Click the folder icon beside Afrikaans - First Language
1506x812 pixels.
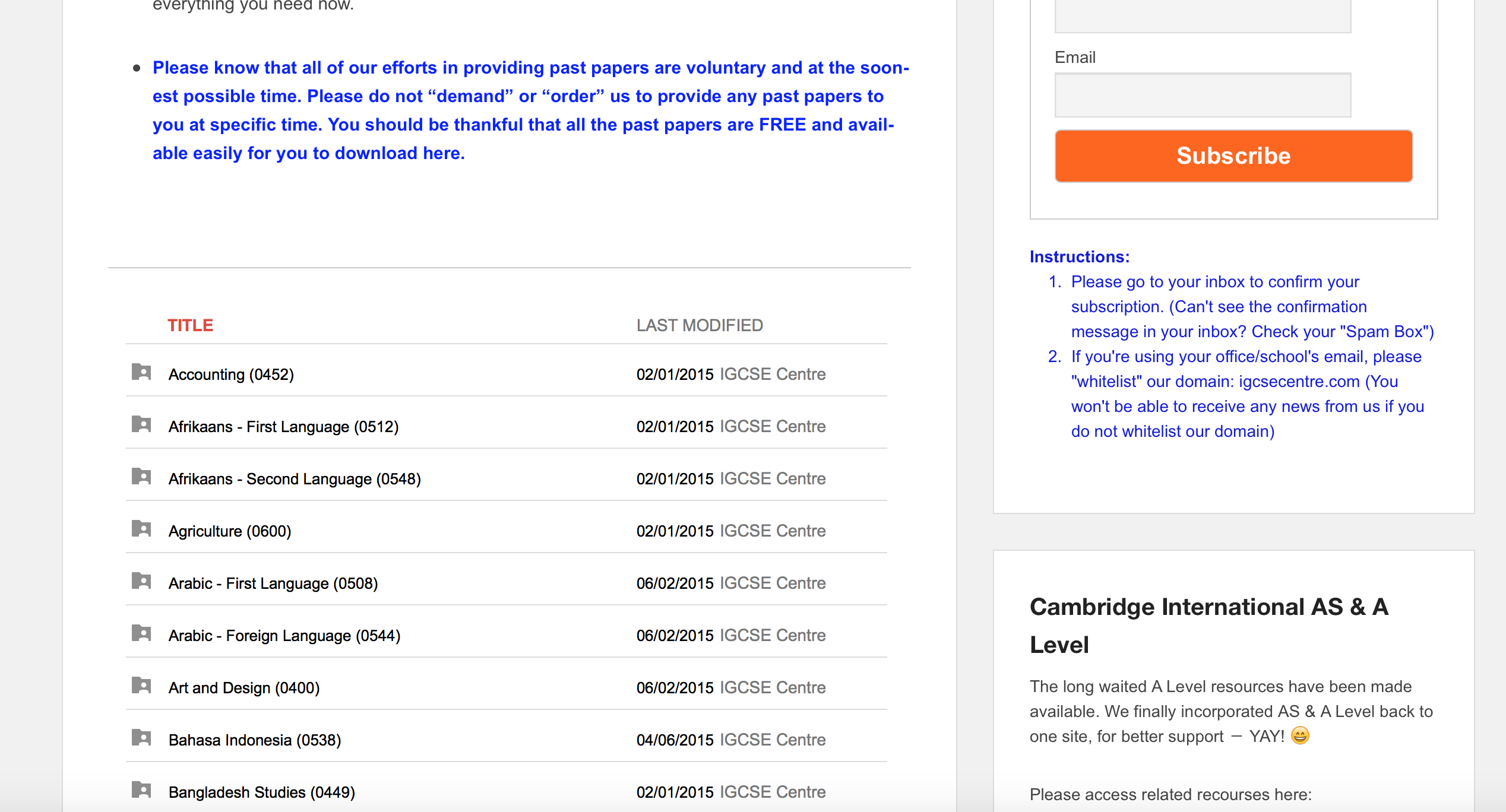point(141,424)
